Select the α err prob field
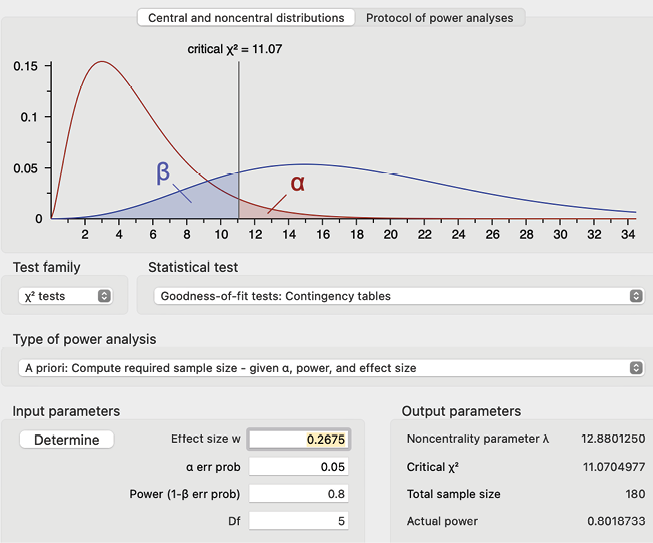Screen dimensions: 653x543 point(300,467)
